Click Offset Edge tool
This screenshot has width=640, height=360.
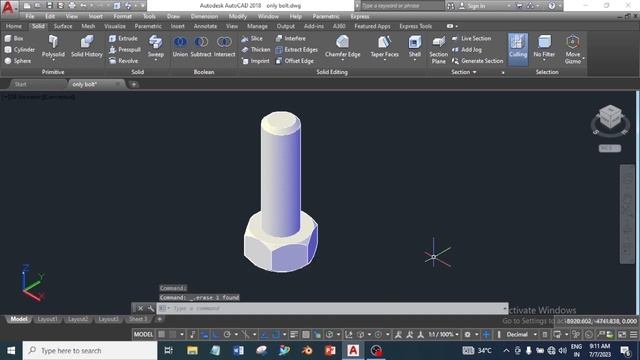coord(295,61)
